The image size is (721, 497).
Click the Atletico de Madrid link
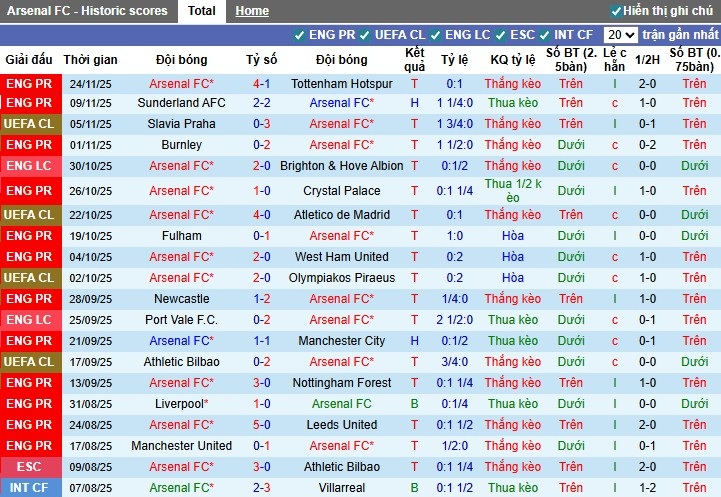click(342, 215)
